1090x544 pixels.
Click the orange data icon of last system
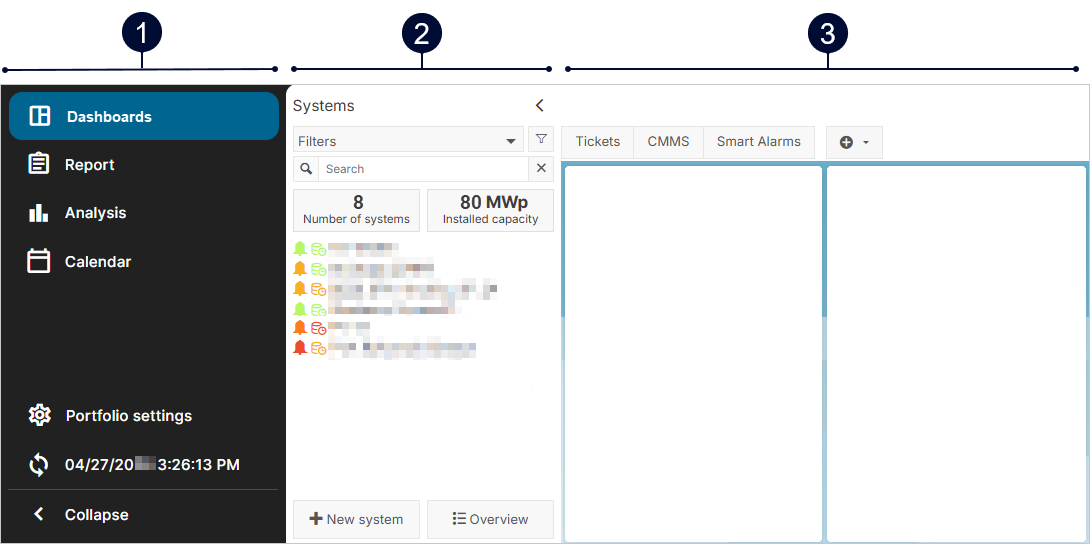(319, 349)
